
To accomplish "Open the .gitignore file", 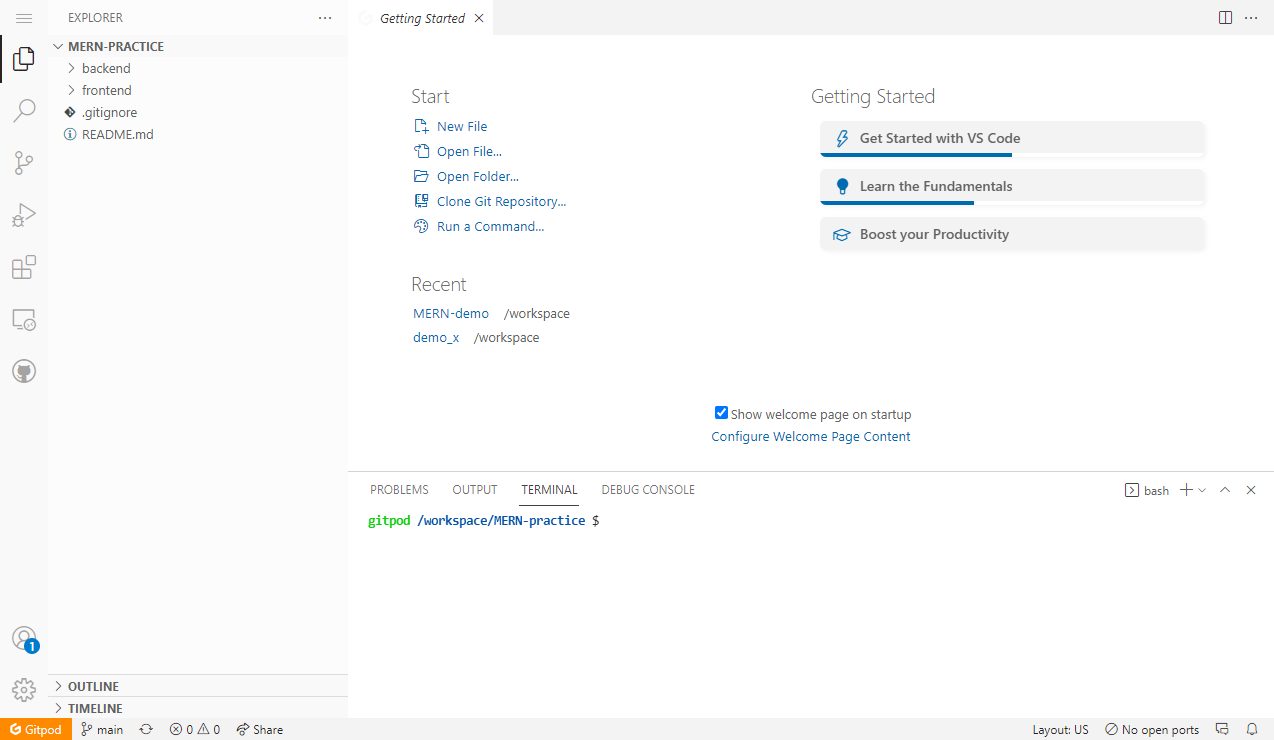I will pos(198,112).
